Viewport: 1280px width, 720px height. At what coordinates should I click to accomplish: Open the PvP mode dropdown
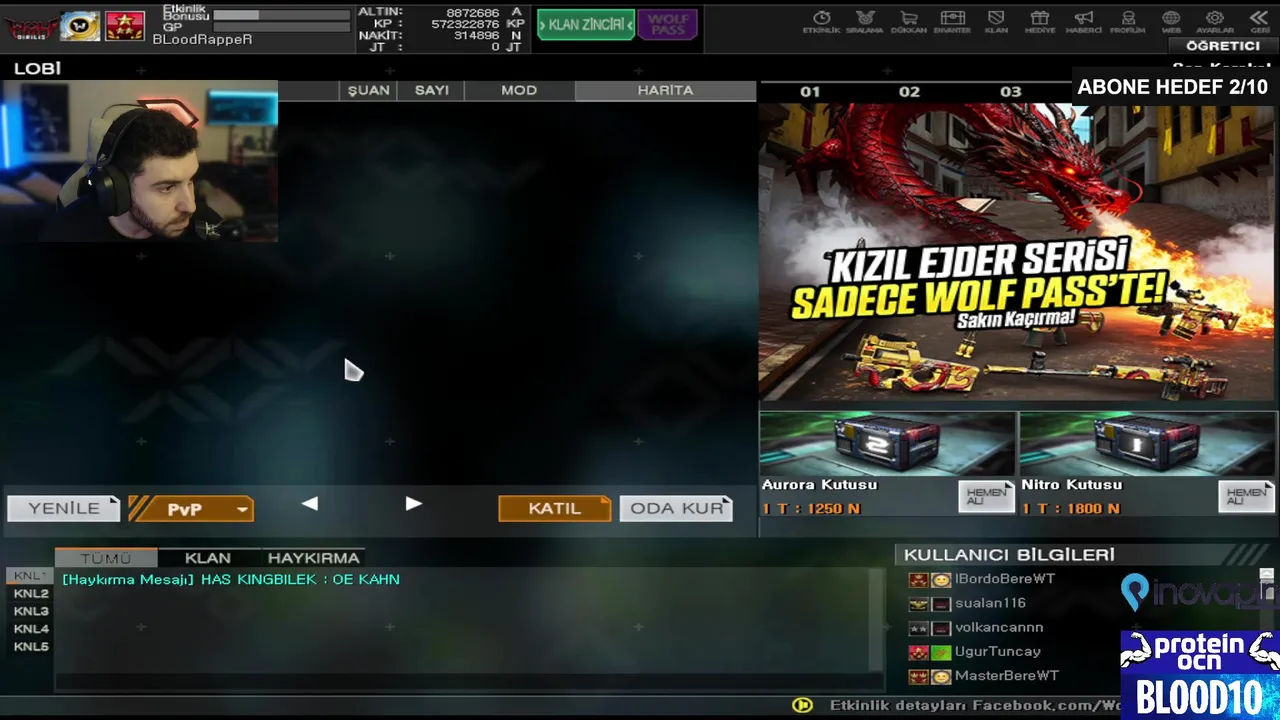click(x=191, y=509)
